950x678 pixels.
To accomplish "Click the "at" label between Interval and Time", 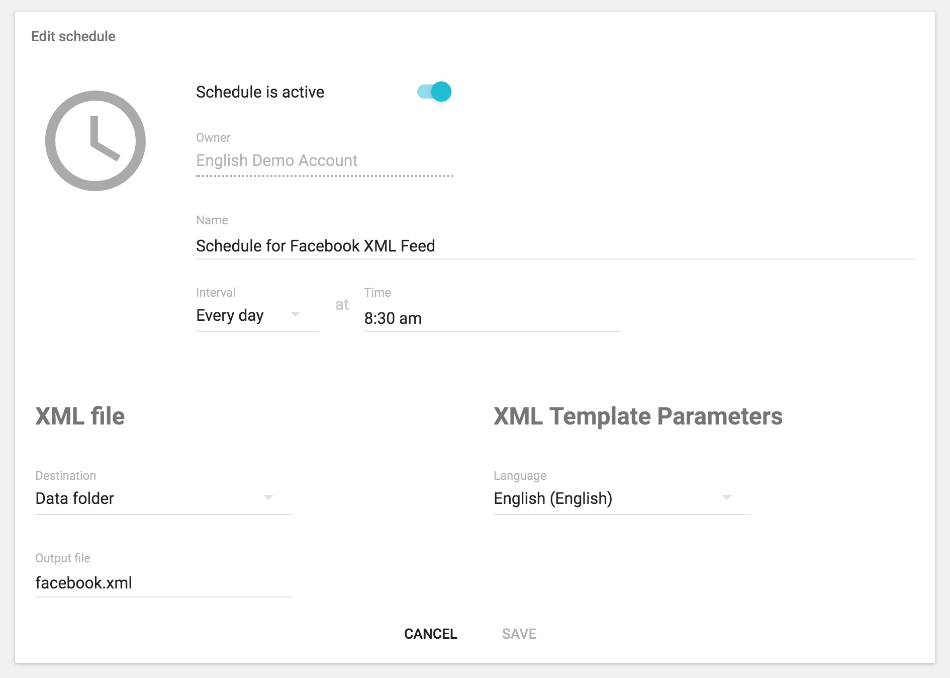I will (x=342, y=305).
